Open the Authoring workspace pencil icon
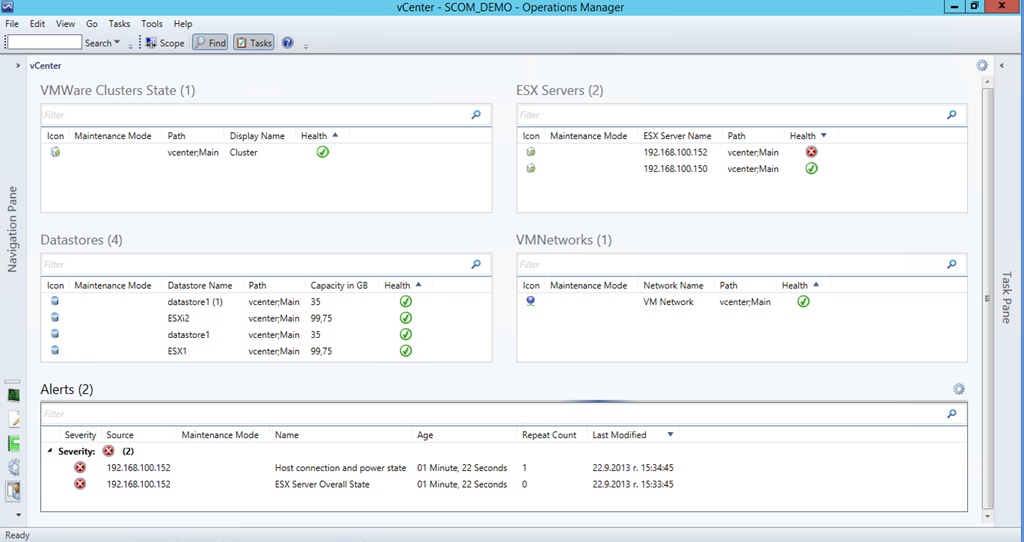Image resolution: width=1024 pixels, height=542 pixels. point(14,419)
